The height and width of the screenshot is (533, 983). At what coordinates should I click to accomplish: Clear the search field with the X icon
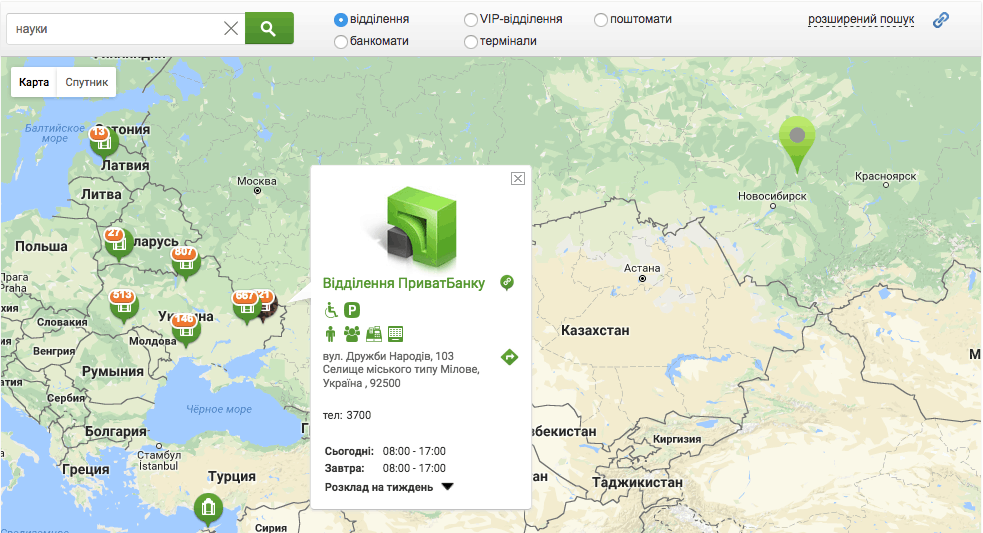231,29
